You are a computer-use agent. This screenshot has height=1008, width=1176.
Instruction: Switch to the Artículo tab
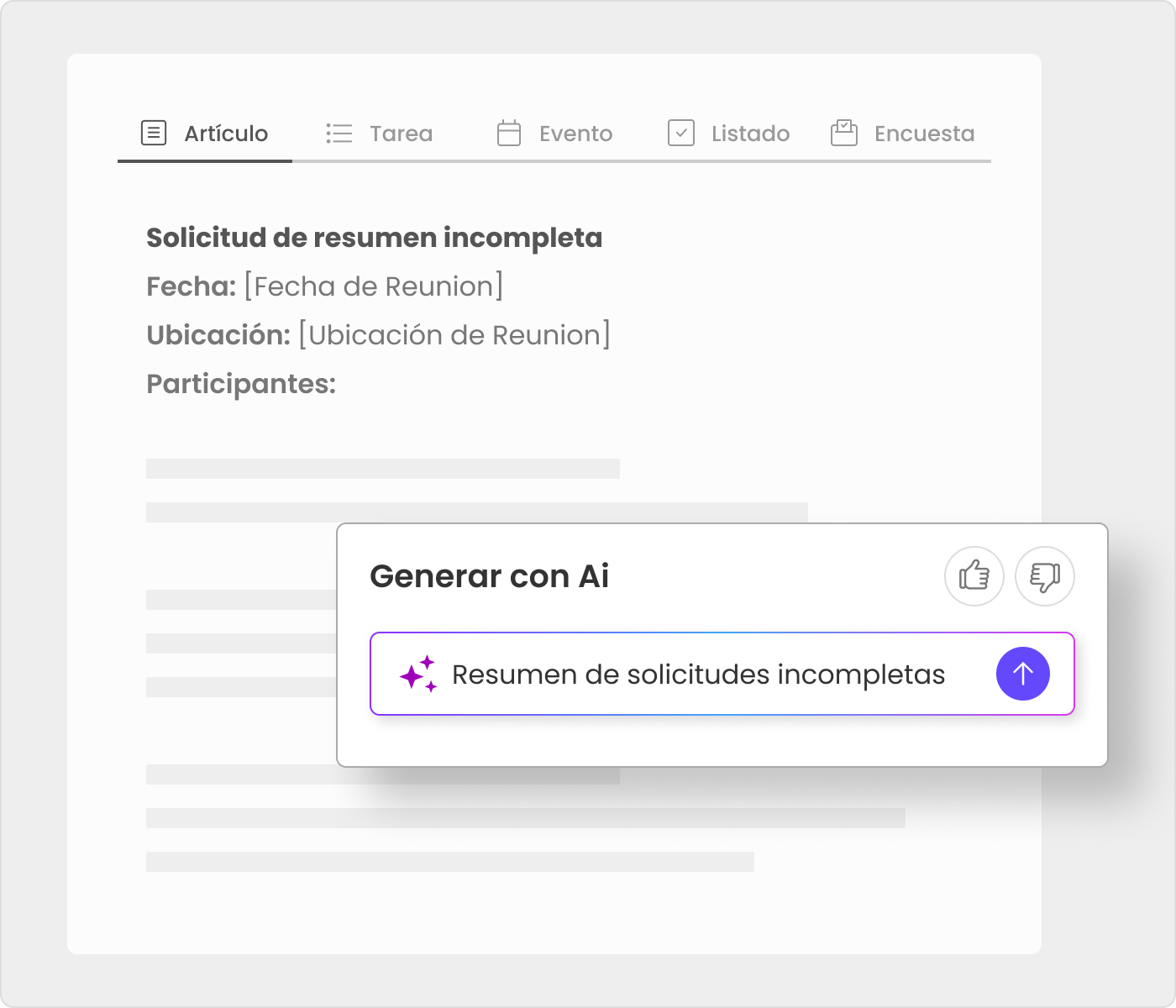point(226,134)
